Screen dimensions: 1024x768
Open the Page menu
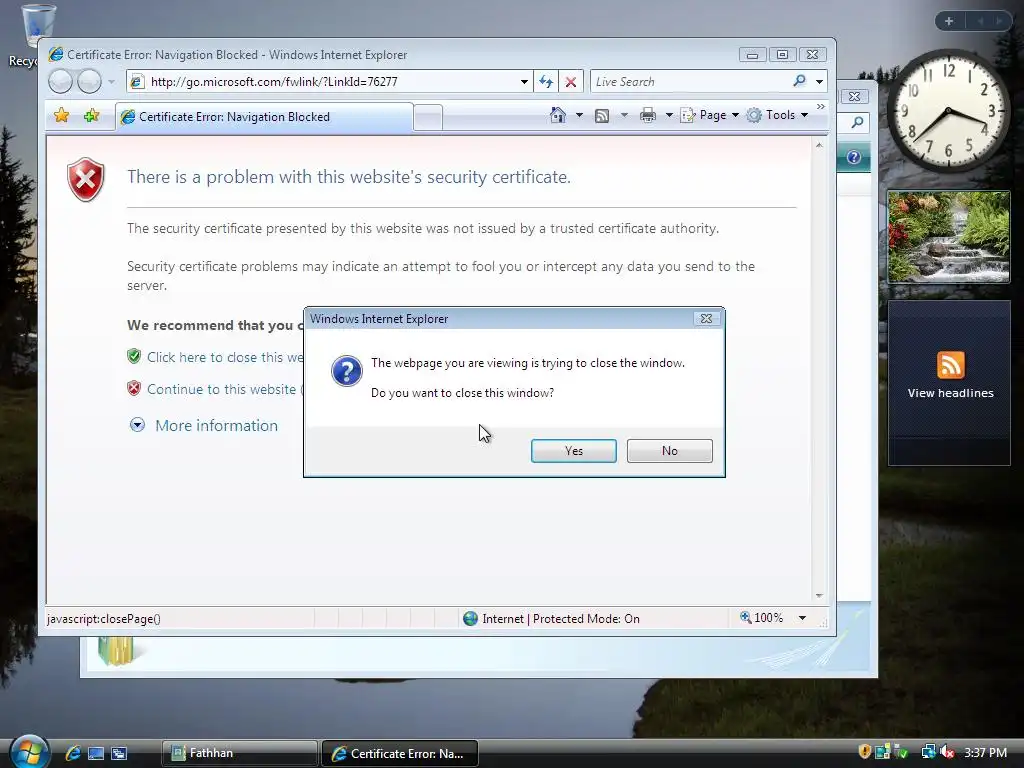709,115
